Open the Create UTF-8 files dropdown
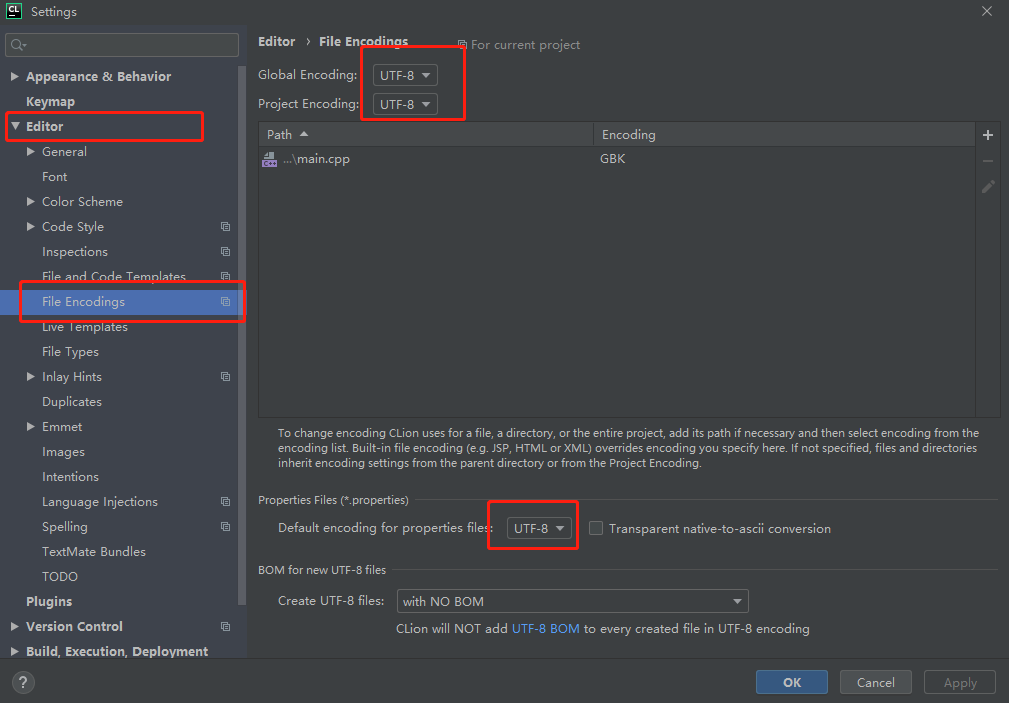1009x703 pixels. tap(573, 601)
